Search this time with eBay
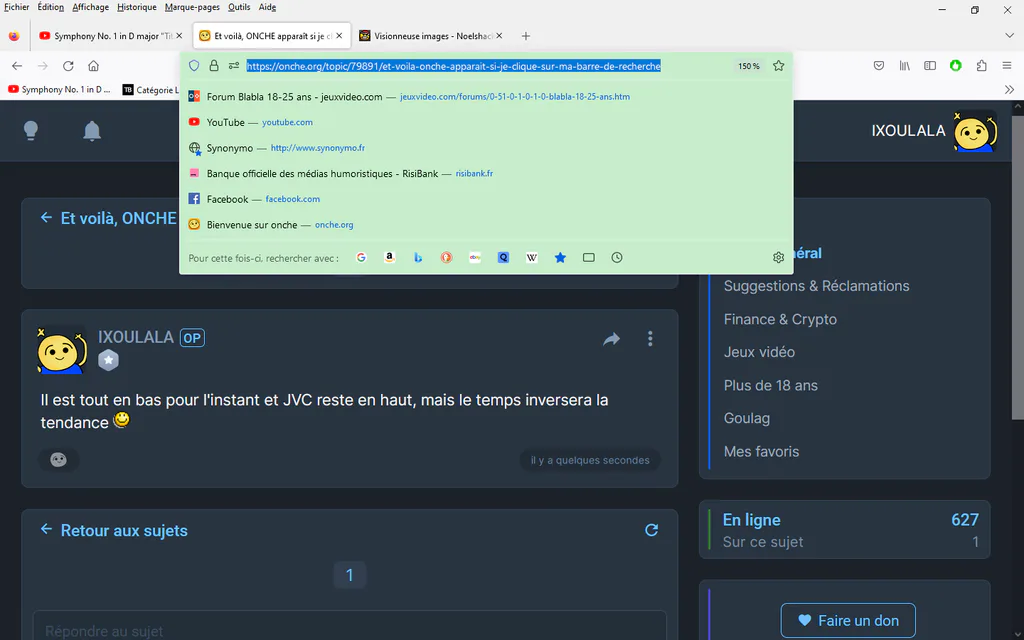The image size is (1024, 640). point(475,257)
